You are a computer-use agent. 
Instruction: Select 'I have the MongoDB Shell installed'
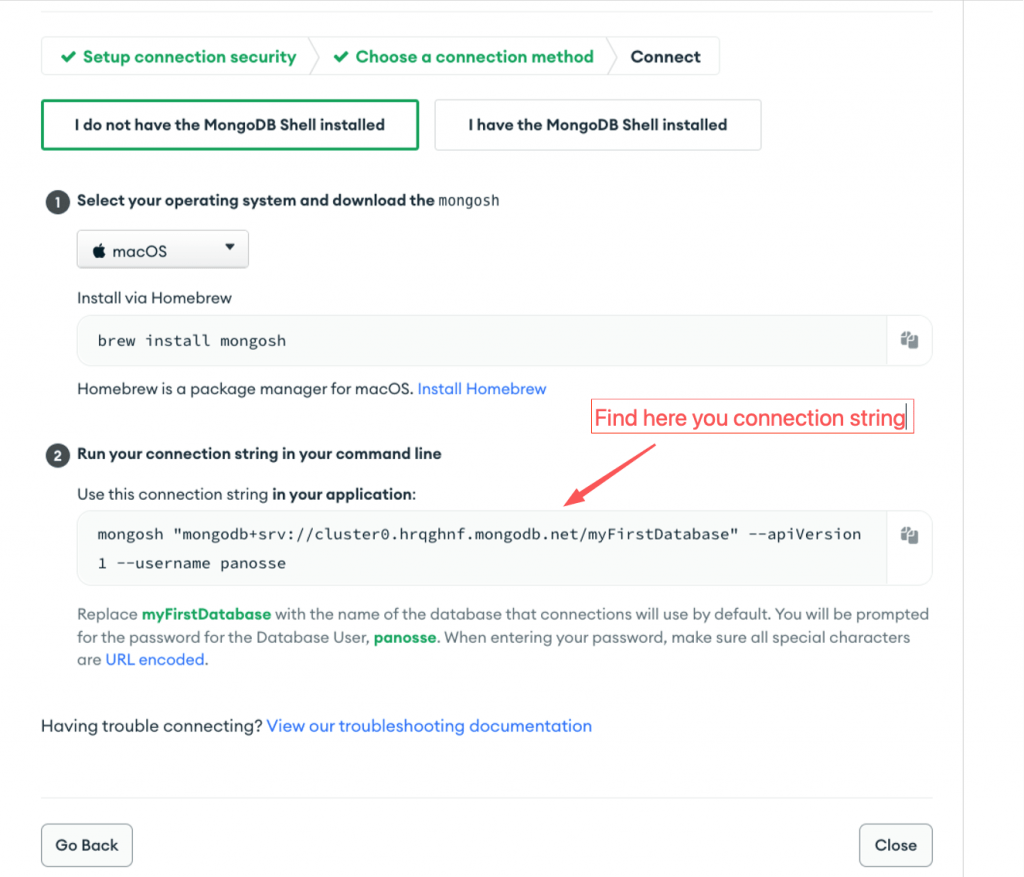click(x=598, y=125)
